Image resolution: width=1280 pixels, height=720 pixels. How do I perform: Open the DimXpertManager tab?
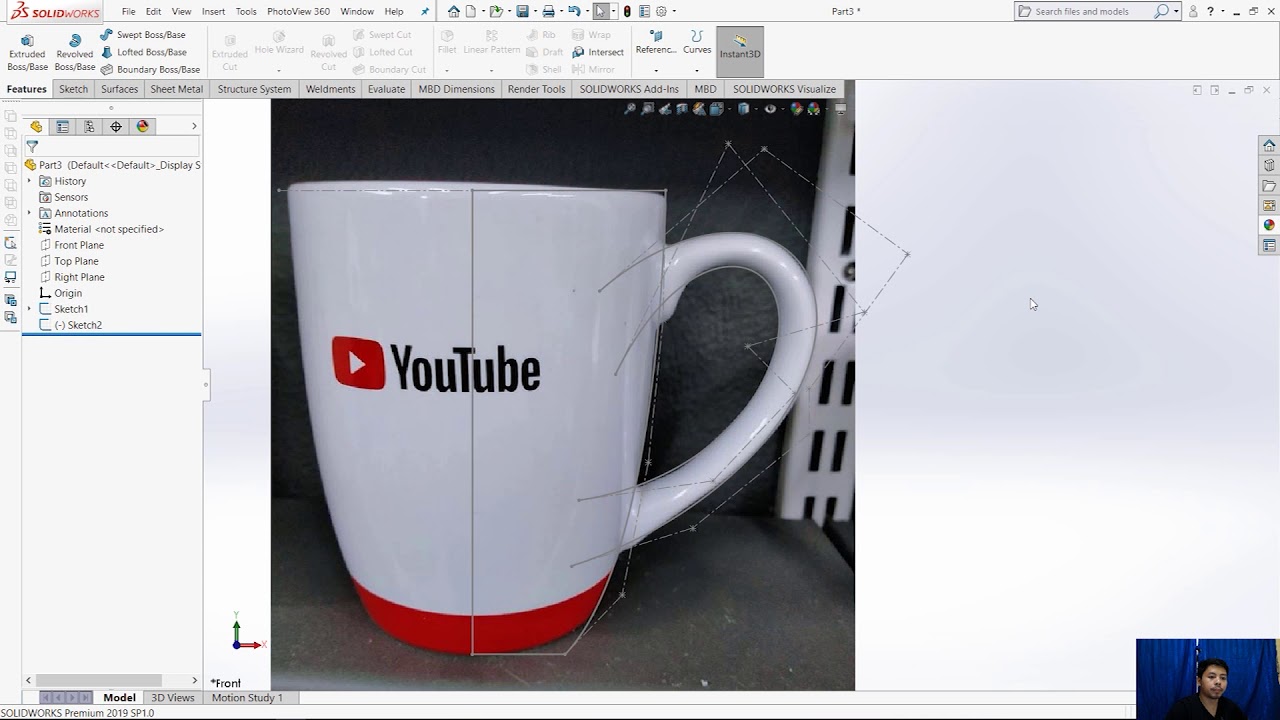tap(116, 126)
